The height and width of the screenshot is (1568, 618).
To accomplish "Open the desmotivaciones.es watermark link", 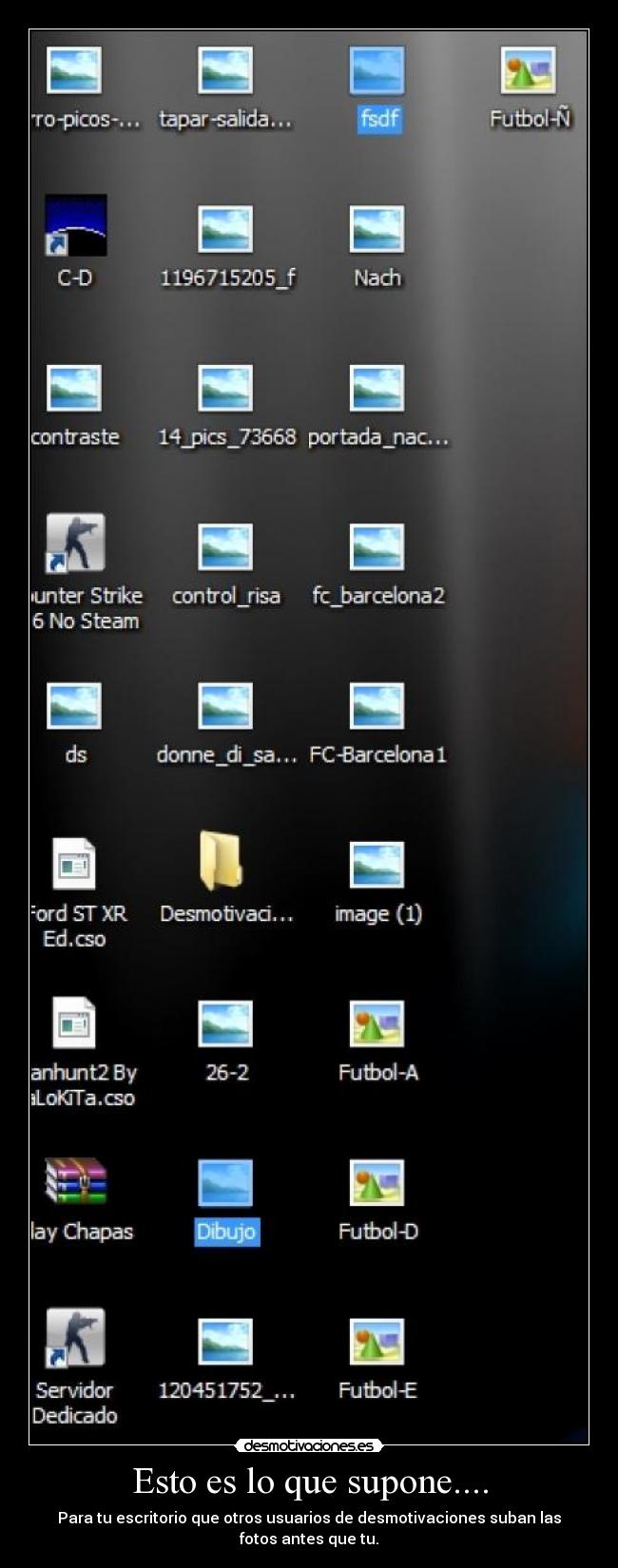I will coord(309,1445).
